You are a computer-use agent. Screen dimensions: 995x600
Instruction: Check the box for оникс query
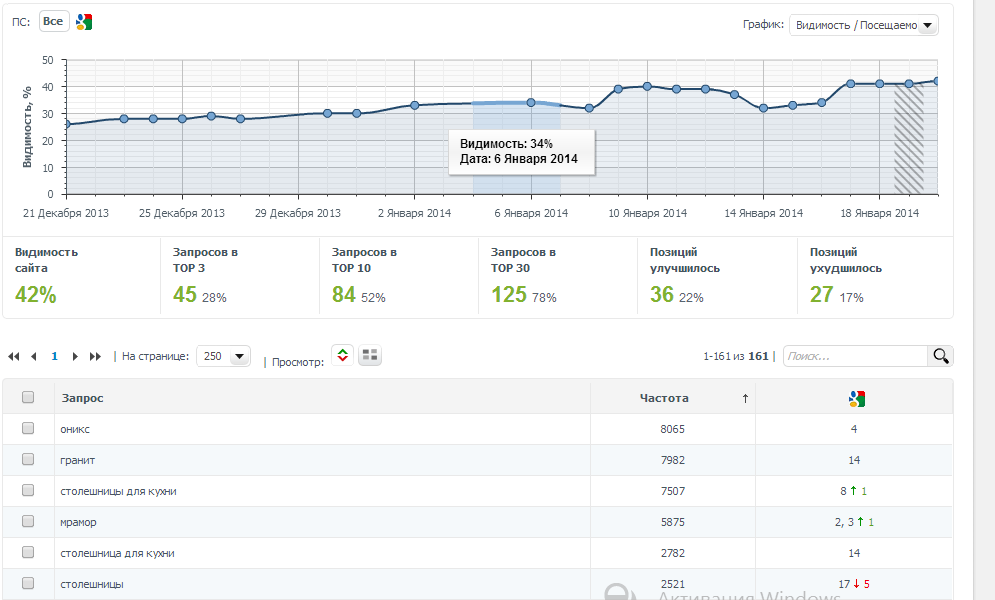[x=28, y=429]
